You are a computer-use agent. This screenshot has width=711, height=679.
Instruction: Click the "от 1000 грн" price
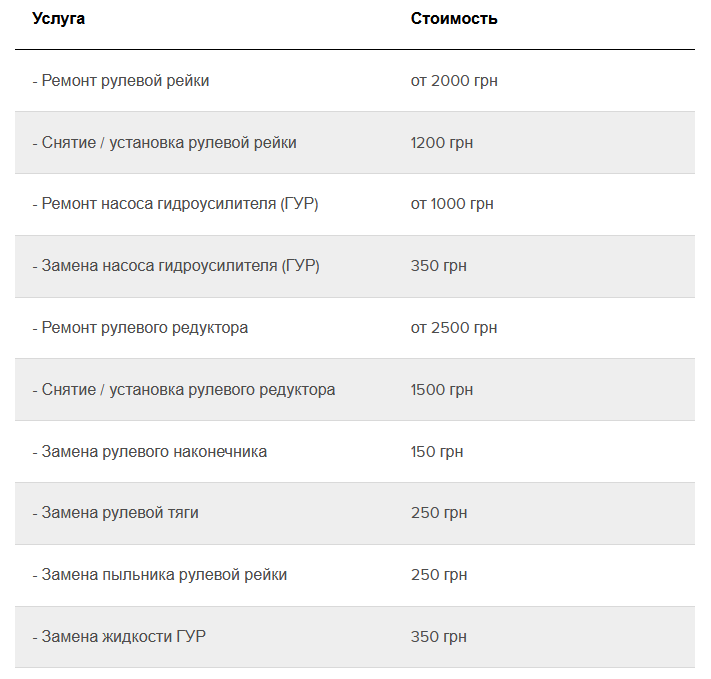[452, 204]
